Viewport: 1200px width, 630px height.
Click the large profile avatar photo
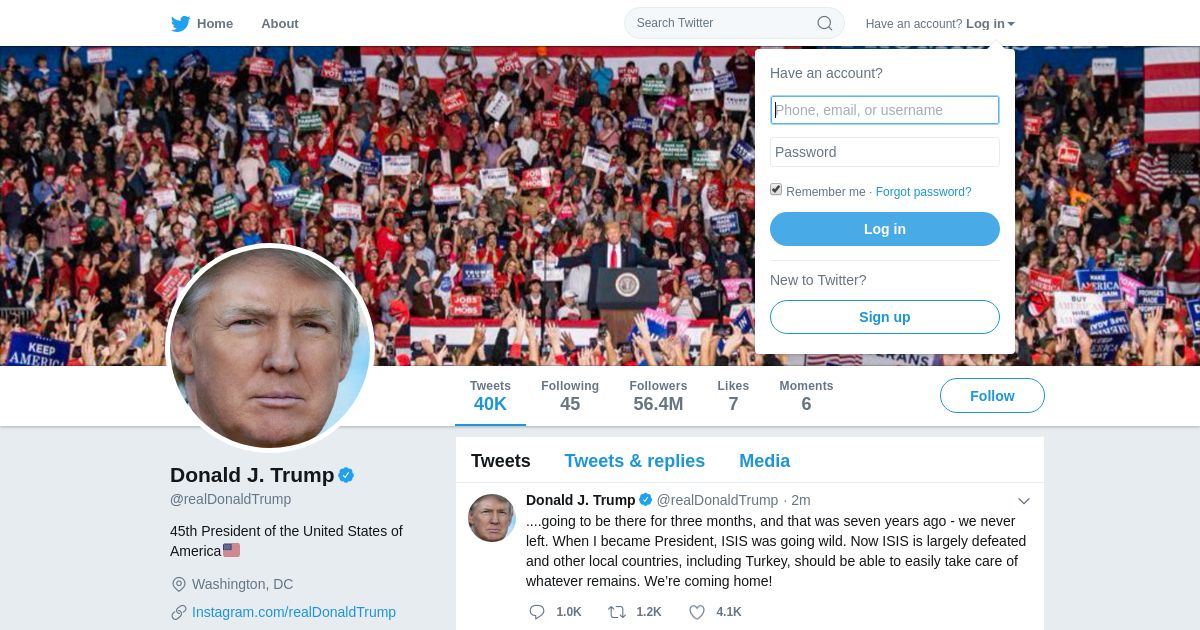tap(270, 348)
